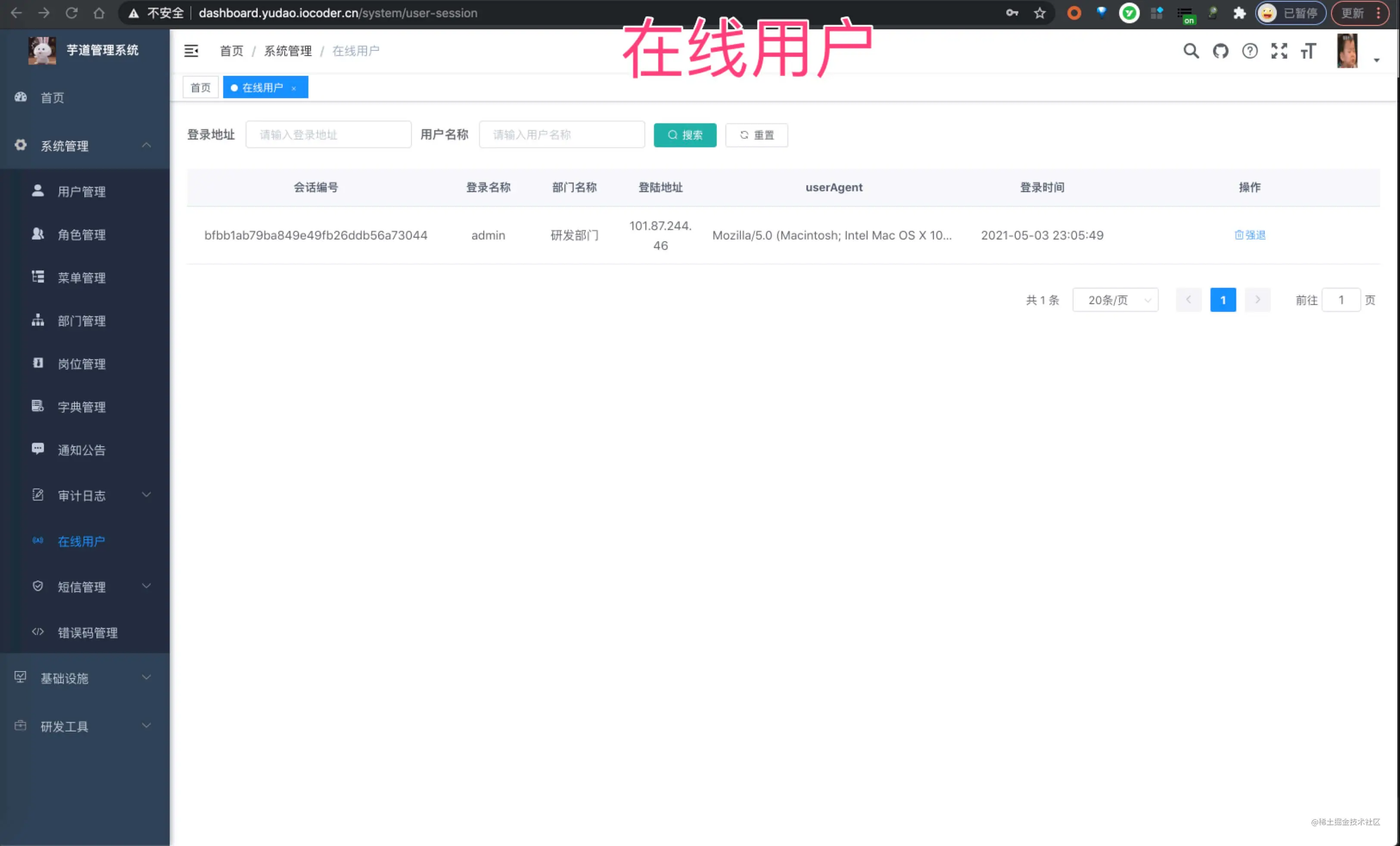Click the 芋道管理系统 logo image
Viewport: 1400px width, 846px height.
[x=42, y=50]
